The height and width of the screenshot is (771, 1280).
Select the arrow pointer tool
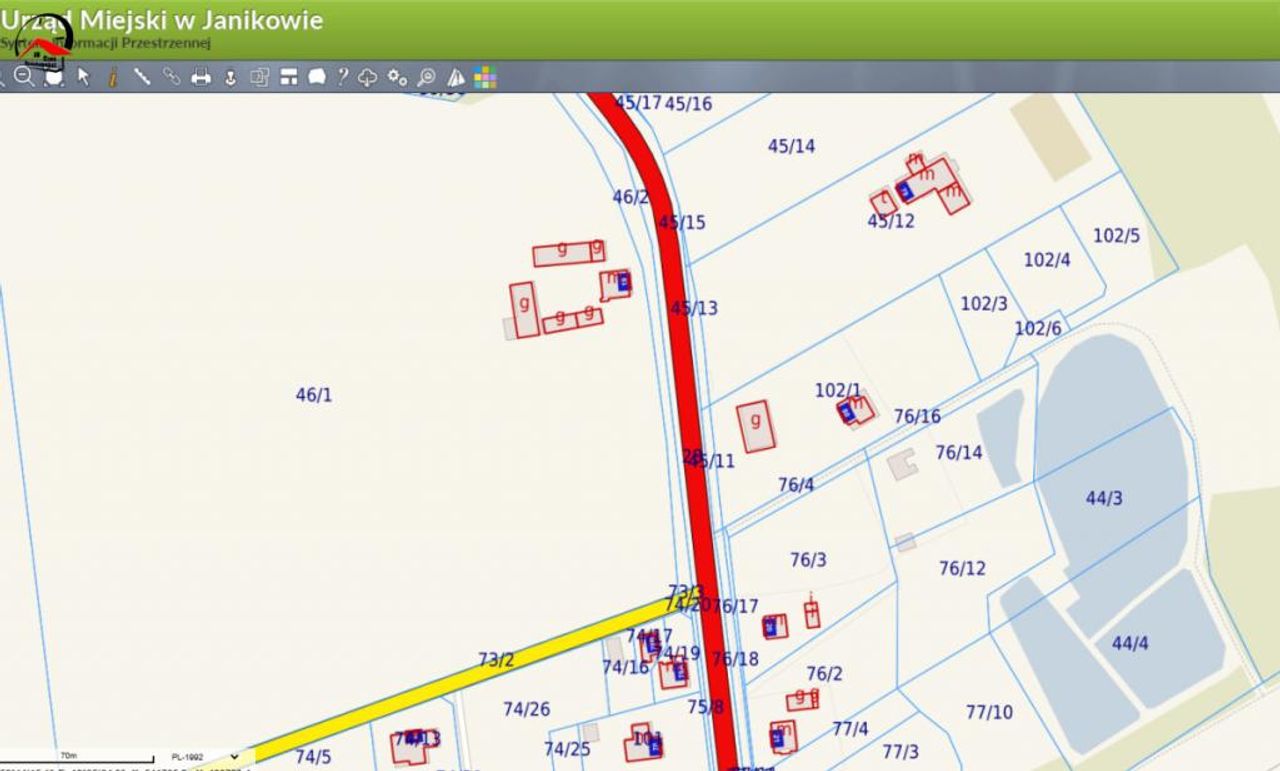84,77
